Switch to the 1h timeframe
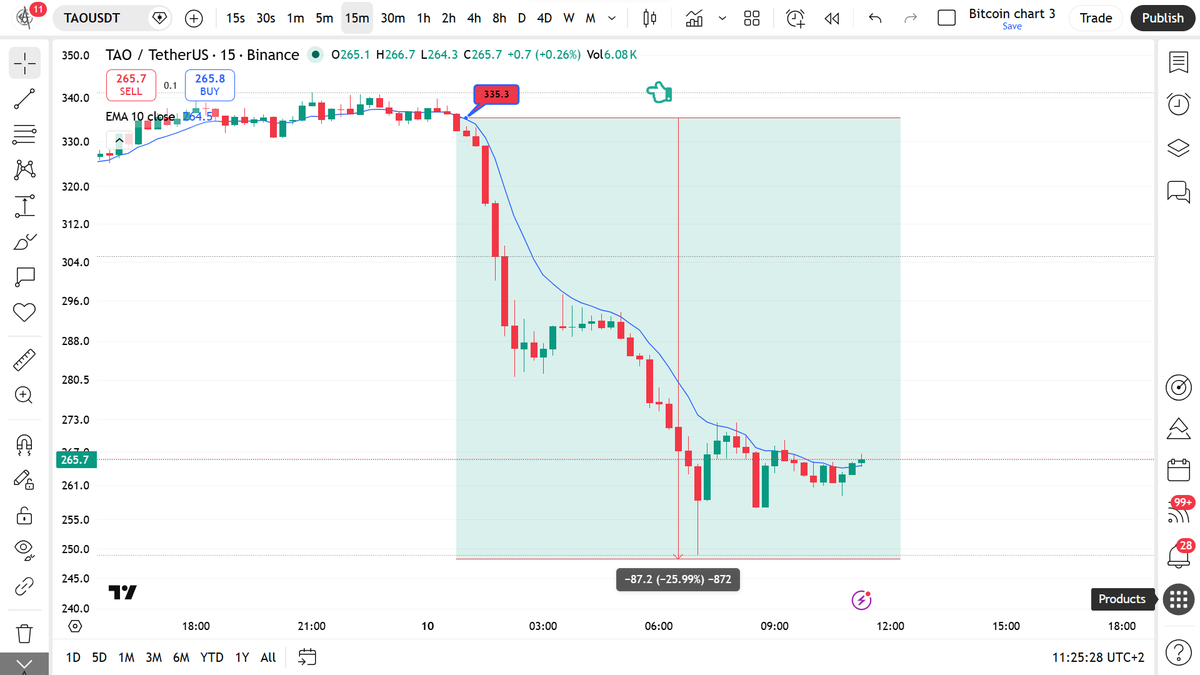The height and width of the screenshot is (675, 1200). pos(424,18)
